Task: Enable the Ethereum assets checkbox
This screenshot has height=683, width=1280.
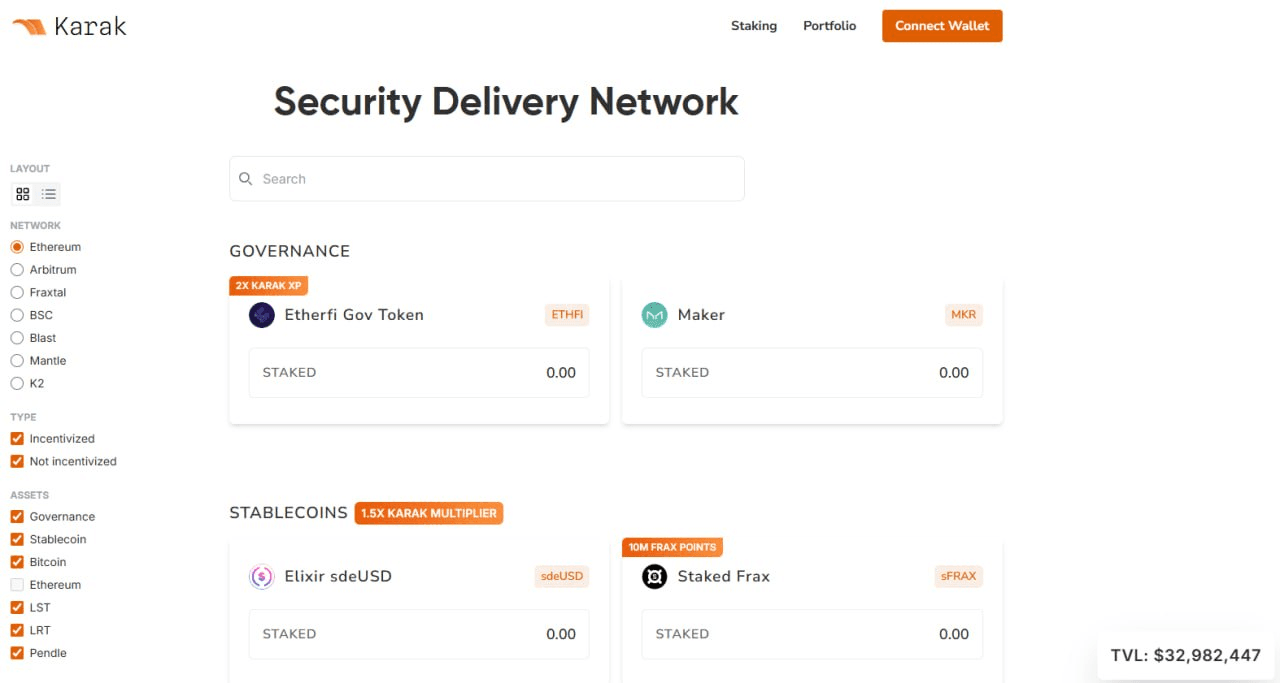Action: coord(17,585)
